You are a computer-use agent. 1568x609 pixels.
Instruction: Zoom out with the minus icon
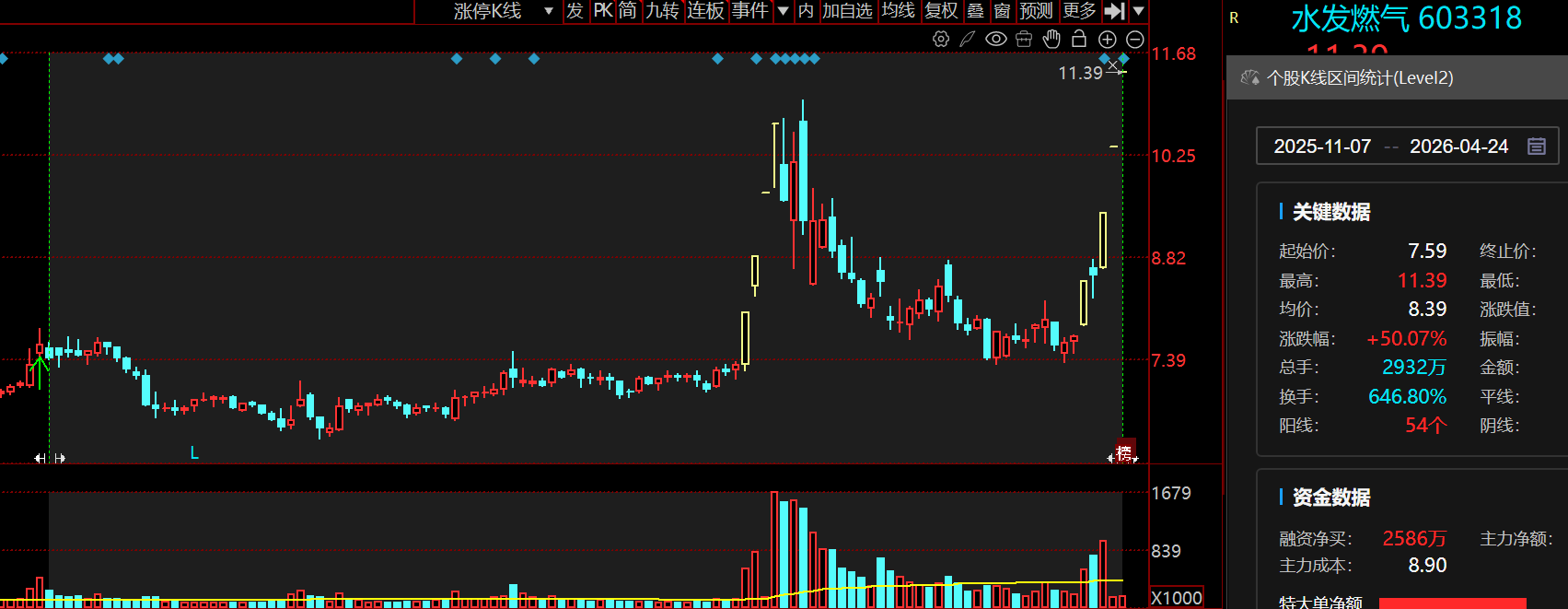(1135, 39)
